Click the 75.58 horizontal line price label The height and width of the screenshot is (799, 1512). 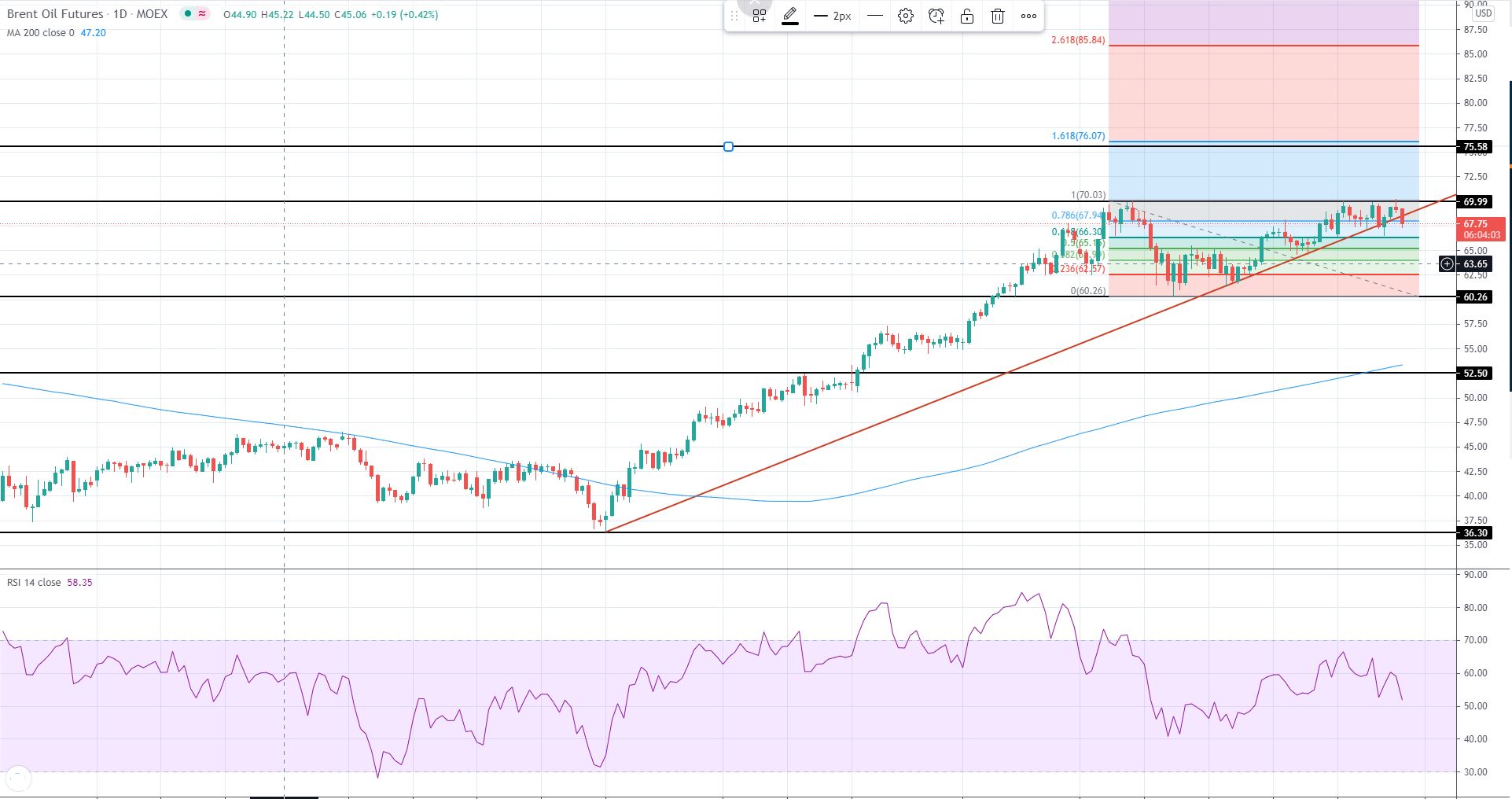[x=1475, y=147]
